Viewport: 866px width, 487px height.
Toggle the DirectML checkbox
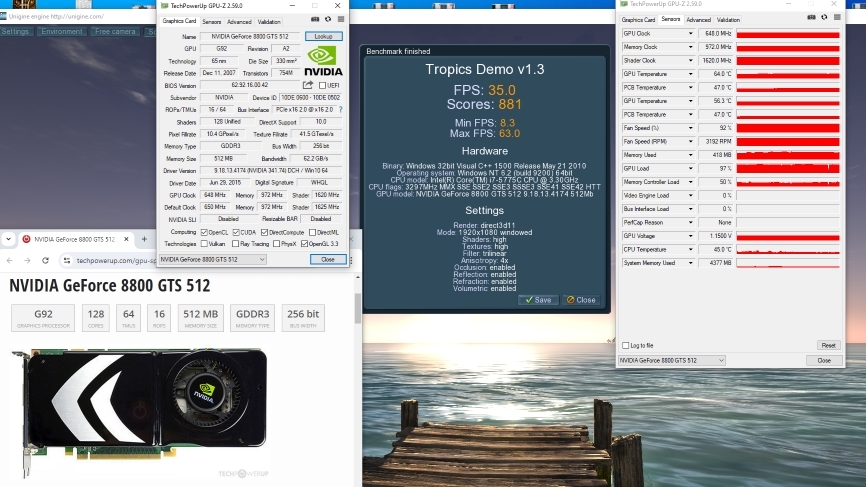click(x=313, y=232)
